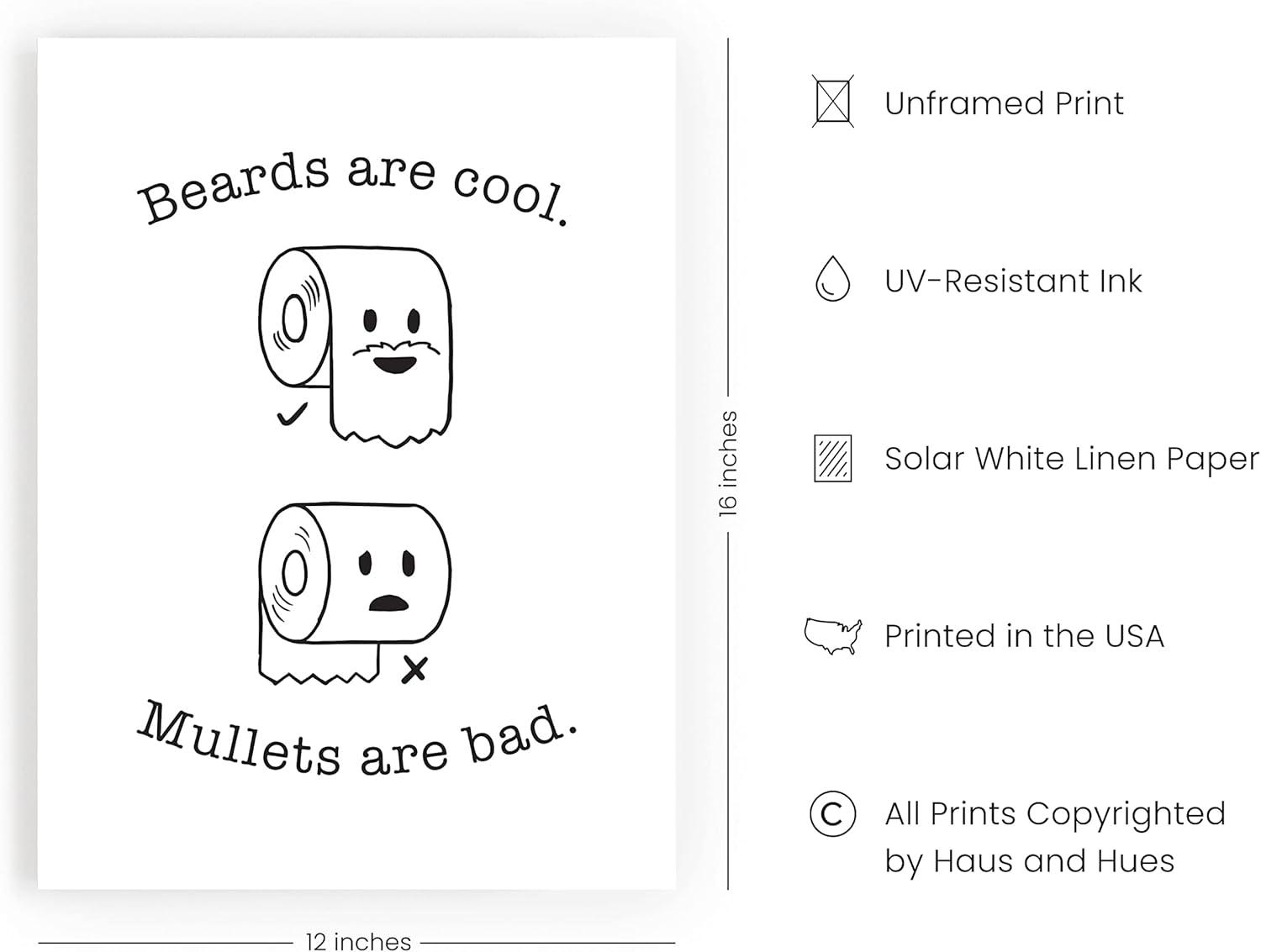Click the Unframed Print crossed-frame icon

(x=832, y=102)
